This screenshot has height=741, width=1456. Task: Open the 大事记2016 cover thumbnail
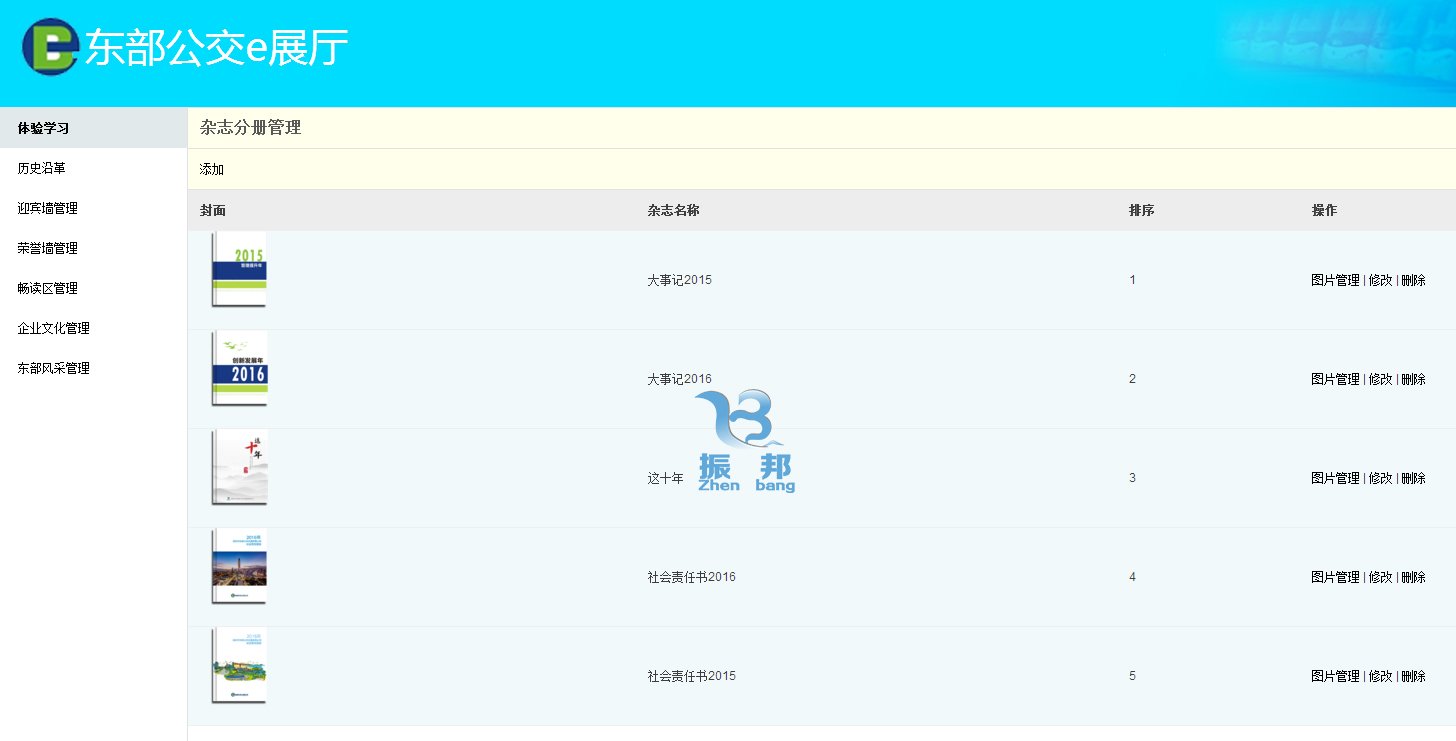pyautogui.click(x=239, y=368)
